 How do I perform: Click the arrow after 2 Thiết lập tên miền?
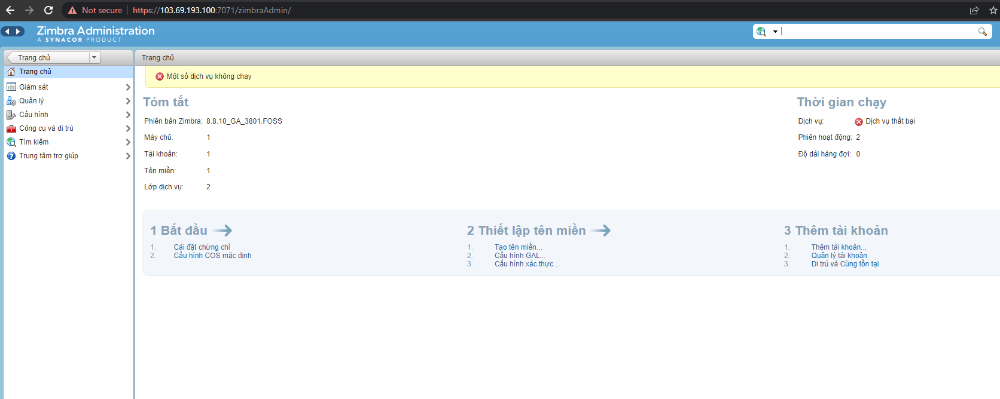pos(601,231)
